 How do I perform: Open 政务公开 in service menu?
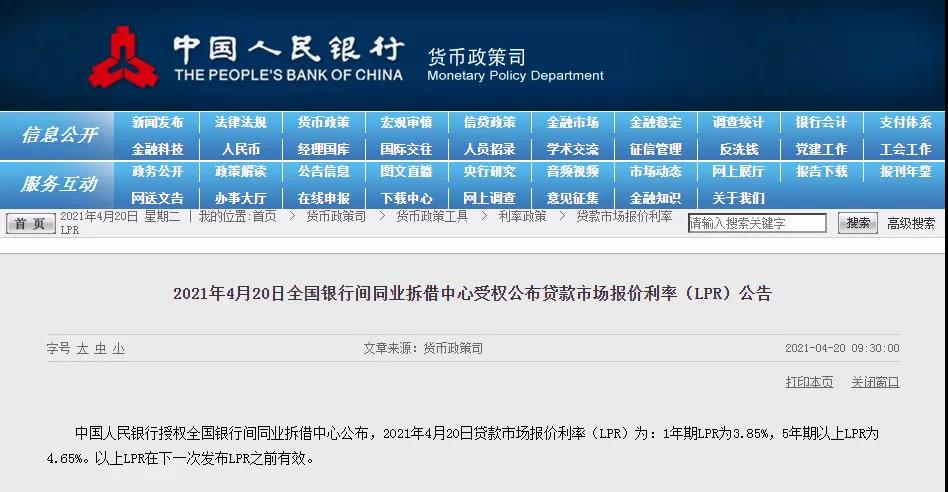click(x=157, y=172)
